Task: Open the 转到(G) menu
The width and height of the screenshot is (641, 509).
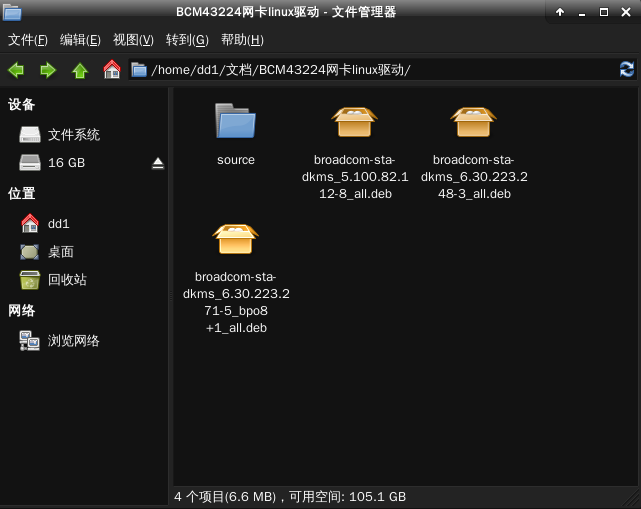Action: click(x=186, y=40)
